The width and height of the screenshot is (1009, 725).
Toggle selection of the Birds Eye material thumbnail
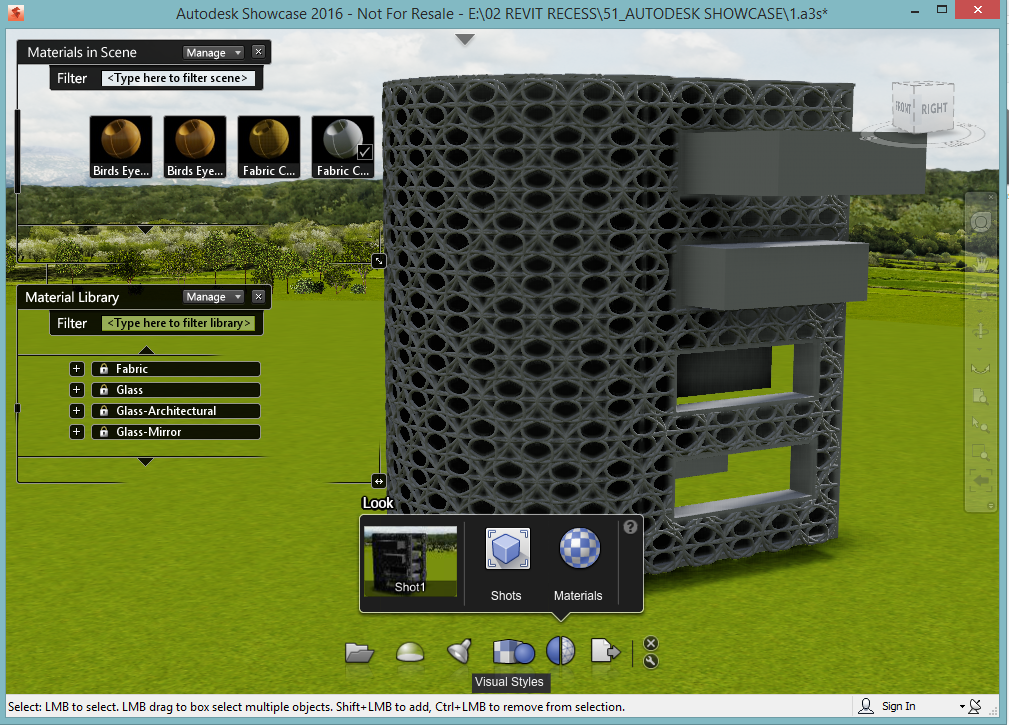point(120,140)
